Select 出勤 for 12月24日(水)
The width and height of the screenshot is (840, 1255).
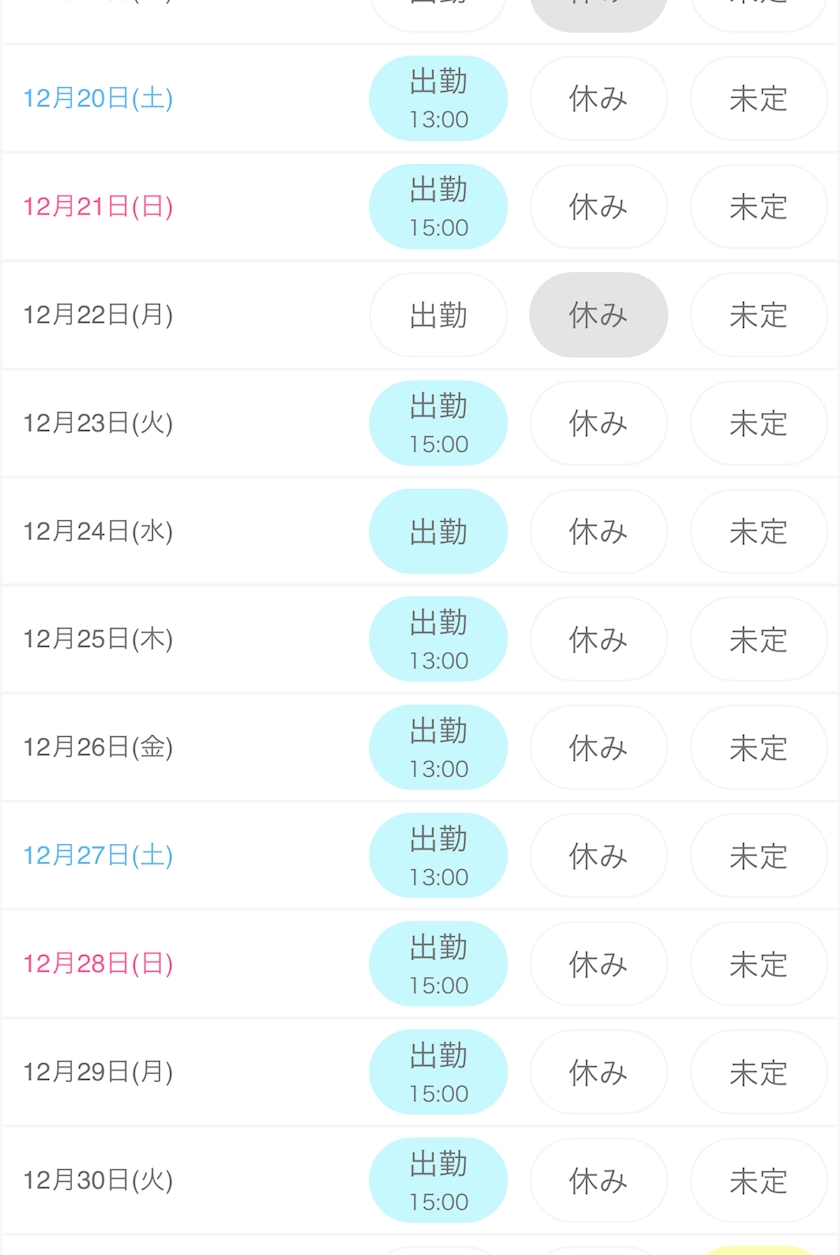click(x=438, y=531)
